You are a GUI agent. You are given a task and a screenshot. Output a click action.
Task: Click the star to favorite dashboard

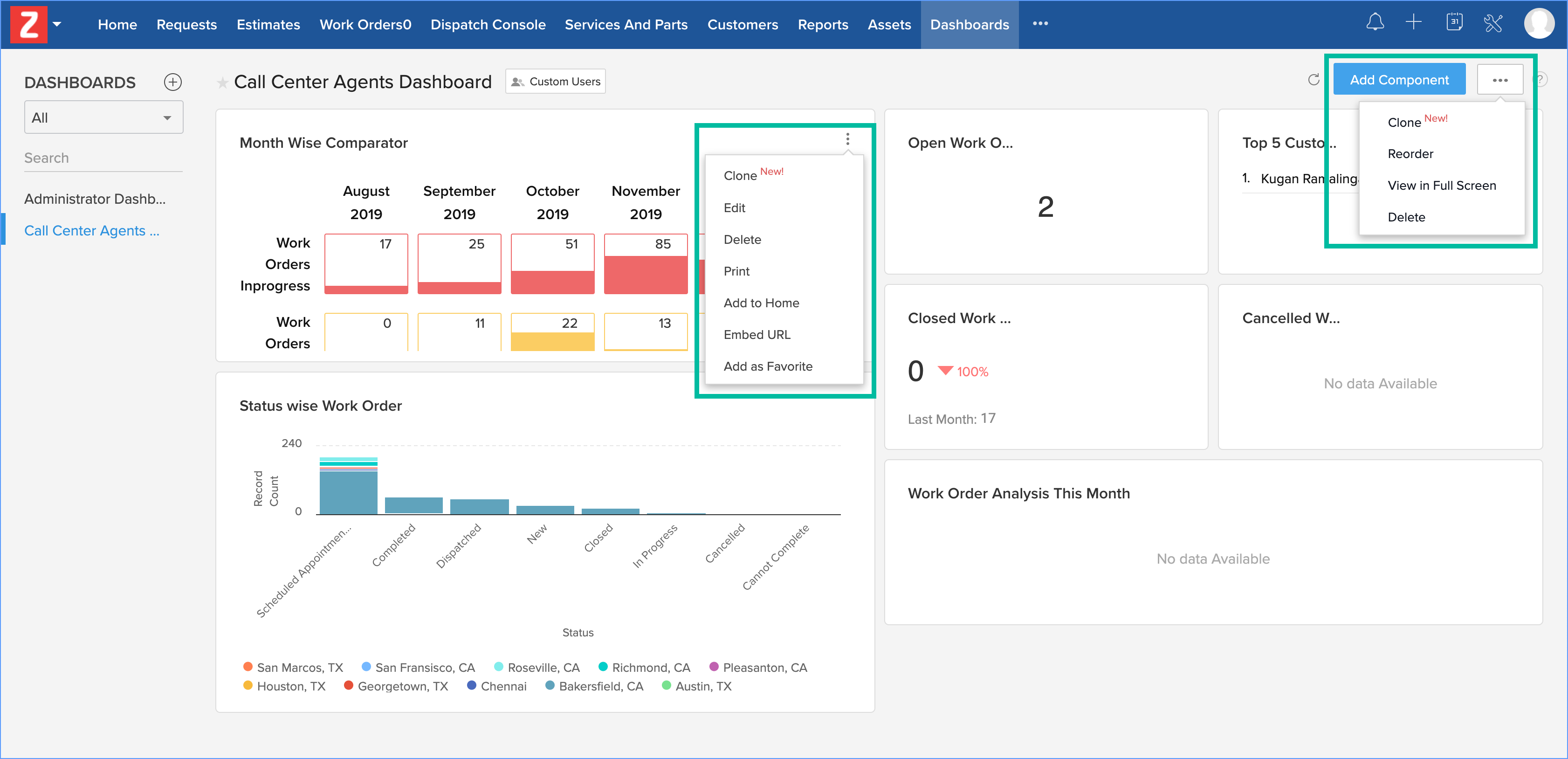click(x=223, y=82)
